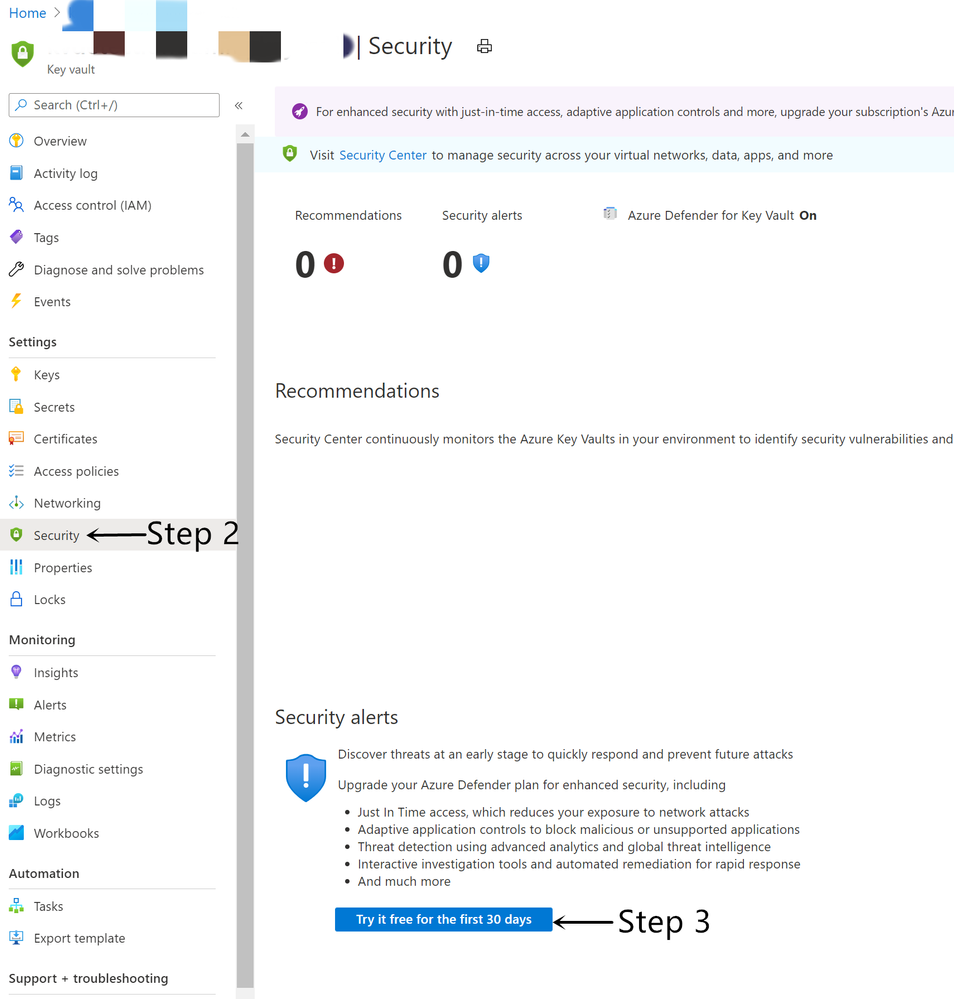
Task: Click the Properties bars icon
Action: click(17, 567)
